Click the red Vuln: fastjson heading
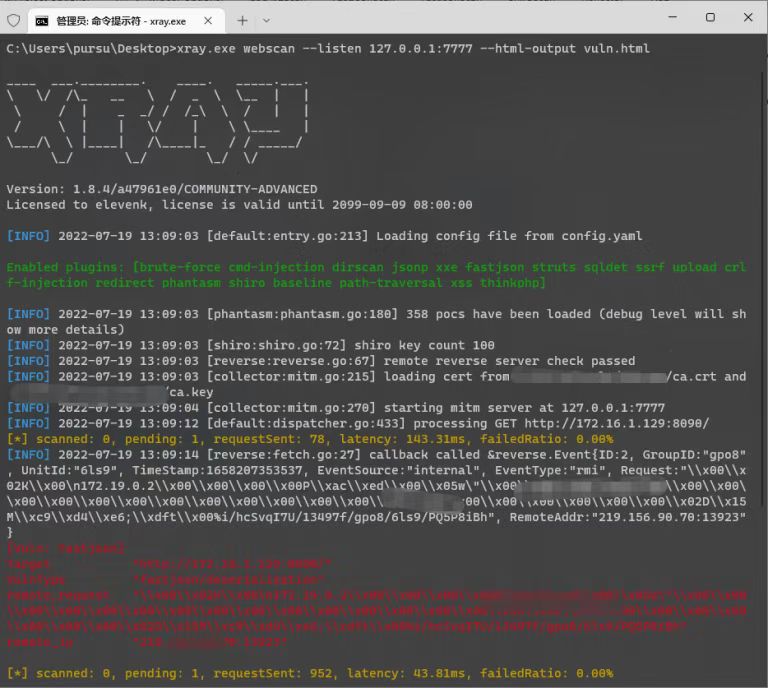Viewport: 768px width, 688px height. pyautogui.click(x=67, y=548)
